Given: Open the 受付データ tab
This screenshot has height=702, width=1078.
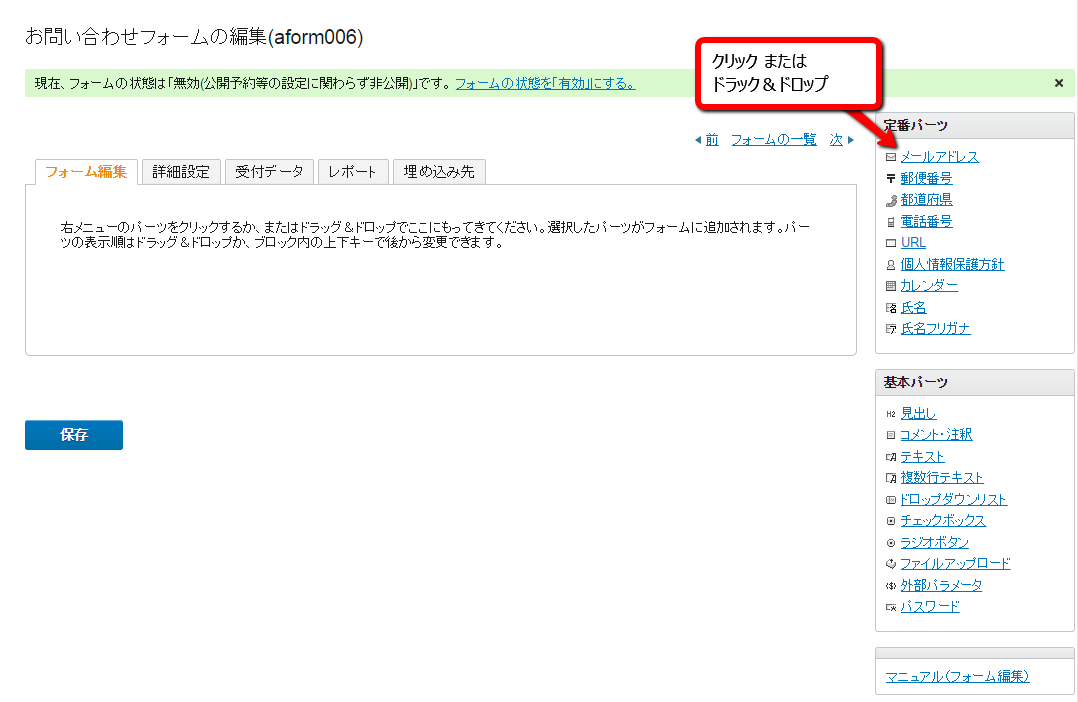Looking at the screenshot, I should (x=269, y=172).
